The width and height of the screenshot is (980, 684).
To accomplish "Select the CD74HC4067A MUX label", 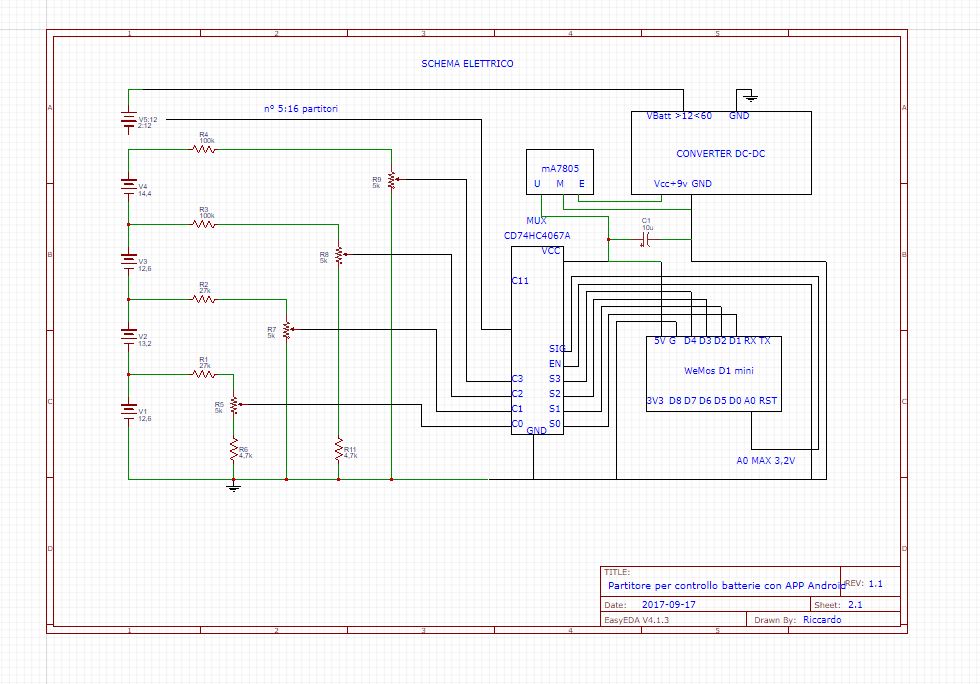I will tap(537, 236).
